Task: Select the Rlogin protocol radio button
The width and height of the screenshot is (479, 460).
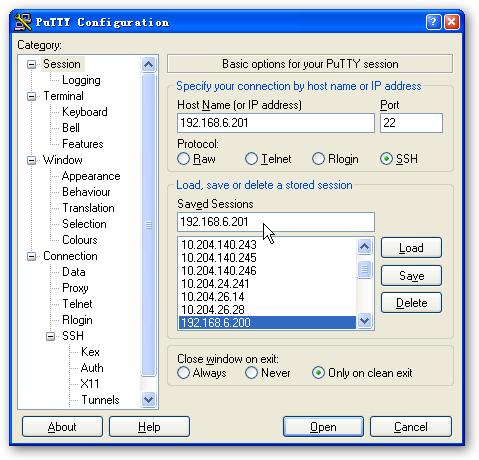Action: tap(318, 159)
